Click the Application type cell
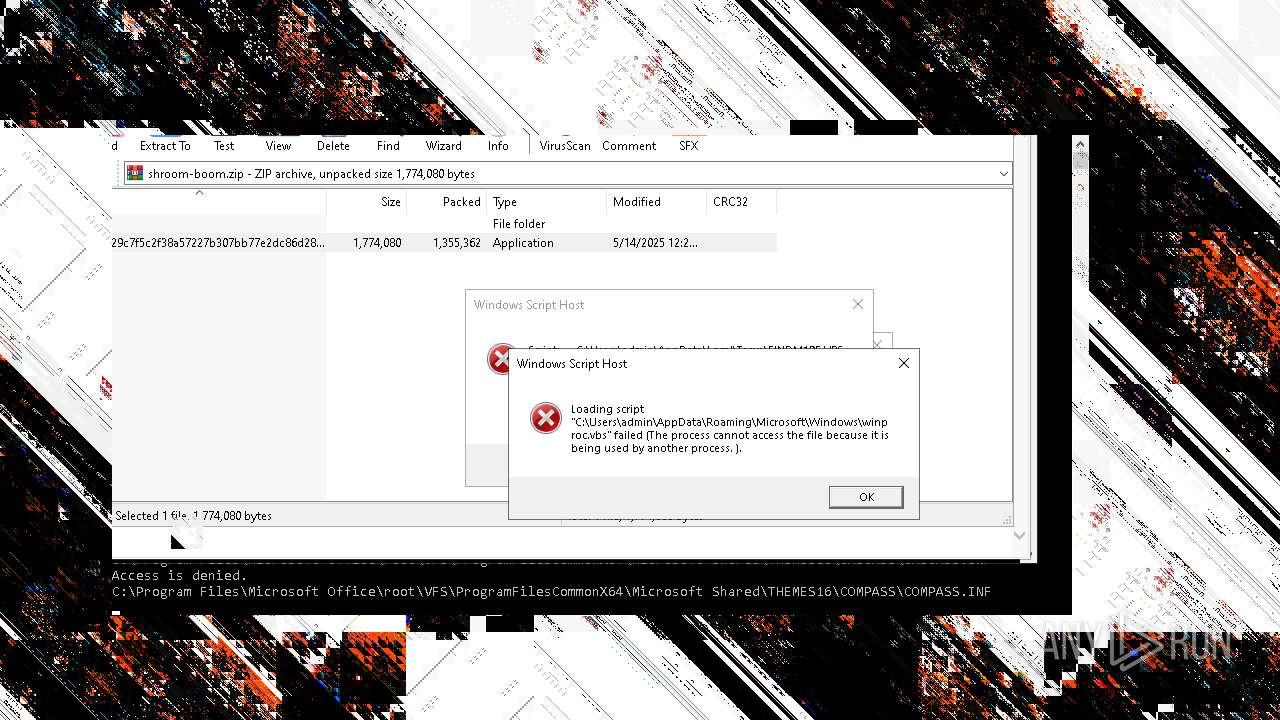The width and height of the screenshot is (1280, 720). 523,243
